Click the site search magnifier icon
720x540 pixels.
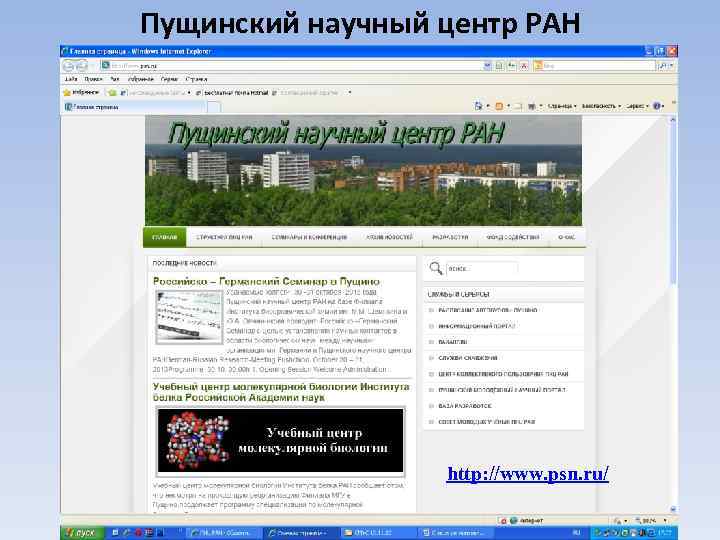[435, 268]
